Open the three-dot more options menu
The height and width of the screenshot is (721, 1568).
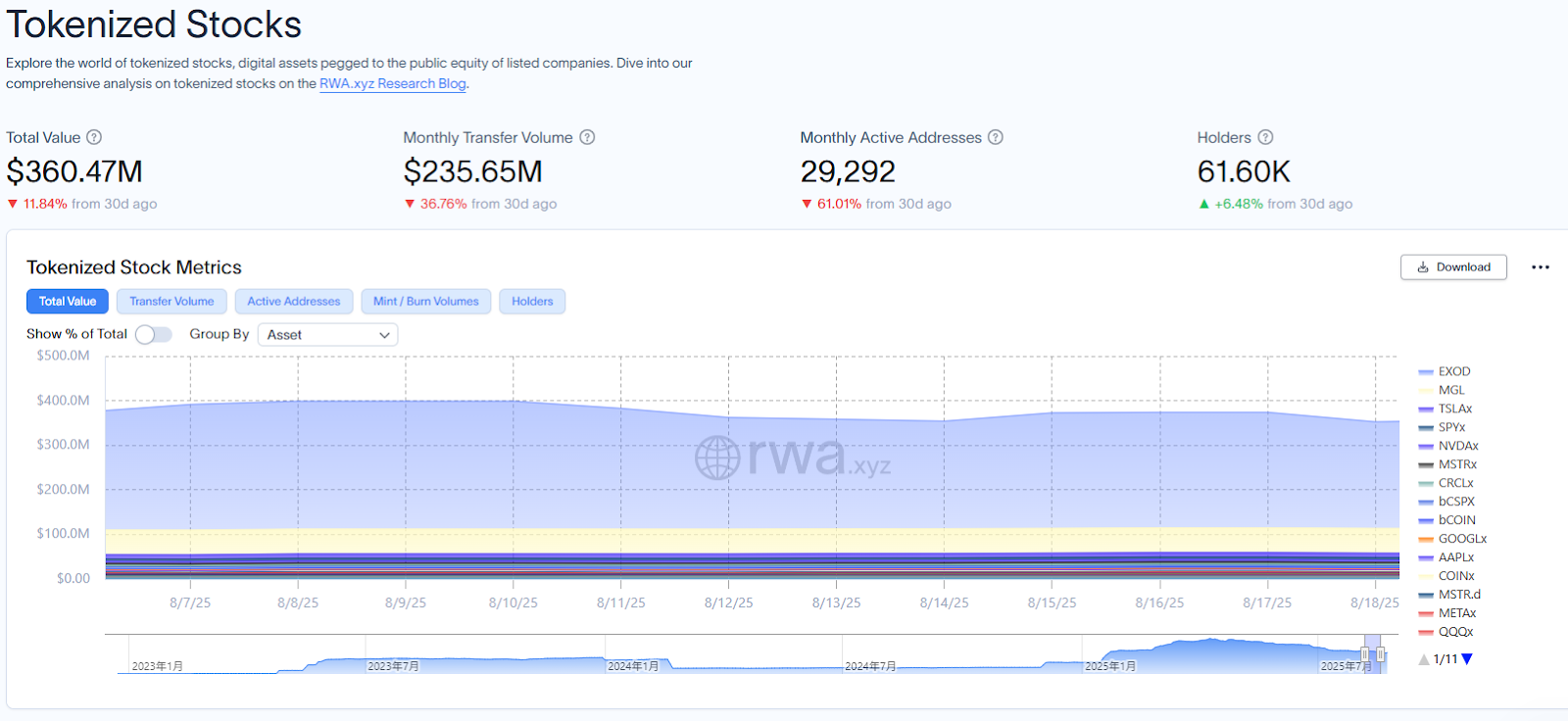[x=1540, y=267]
